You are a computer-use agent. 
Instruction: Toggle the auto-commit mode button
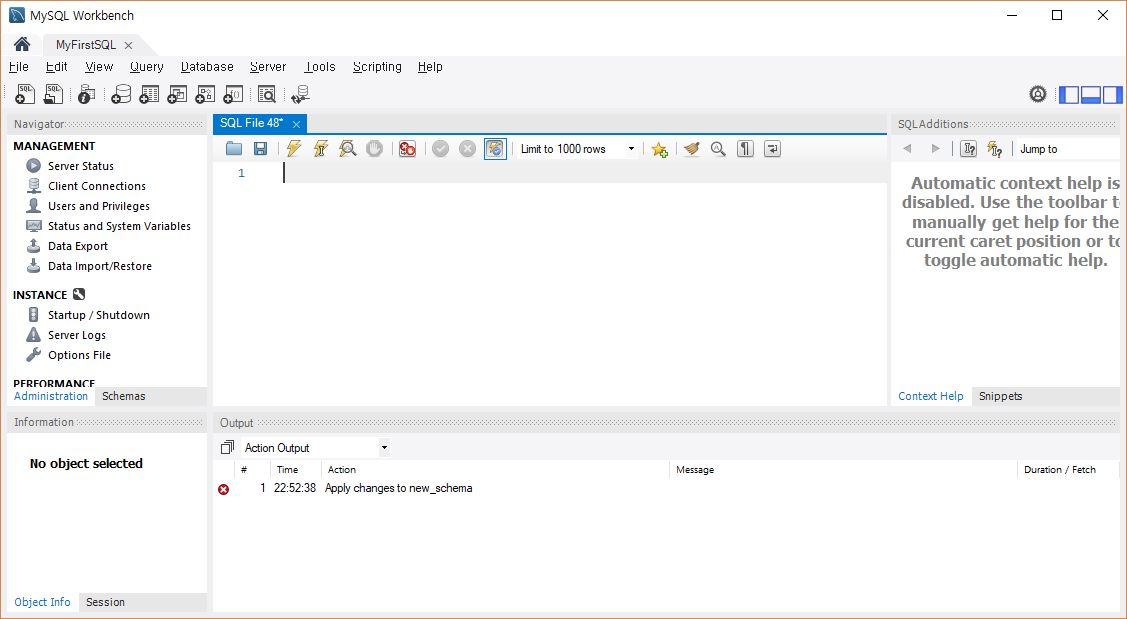tap(495, 149)
